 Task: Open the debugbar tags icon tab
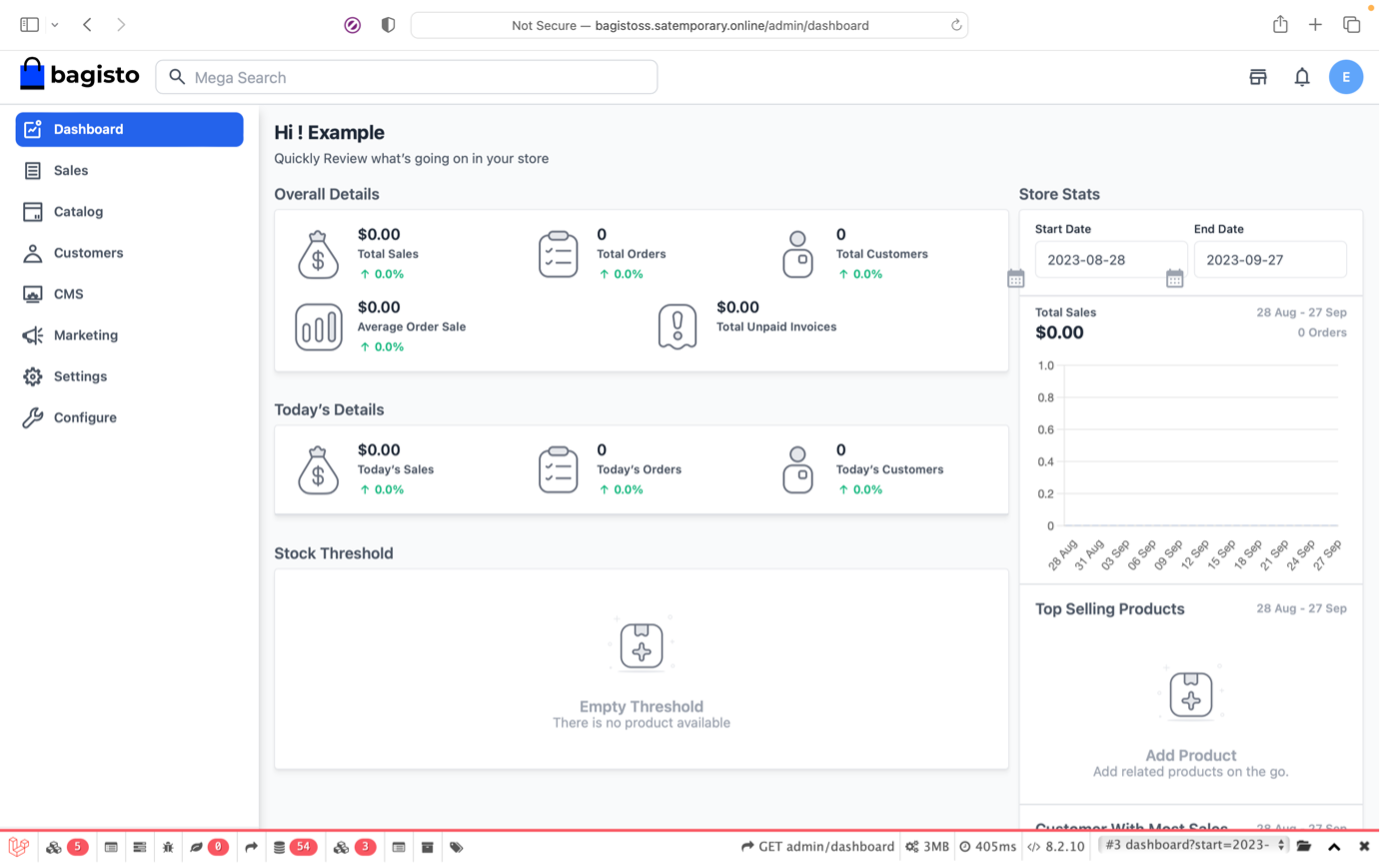point(456,847)
